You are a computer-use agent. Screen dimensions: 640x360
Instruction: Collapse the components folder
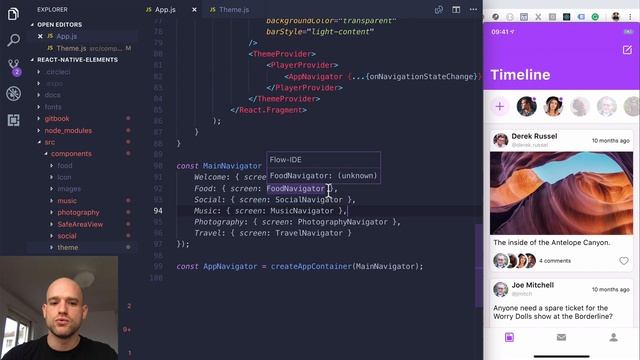(x=71, y=154)
